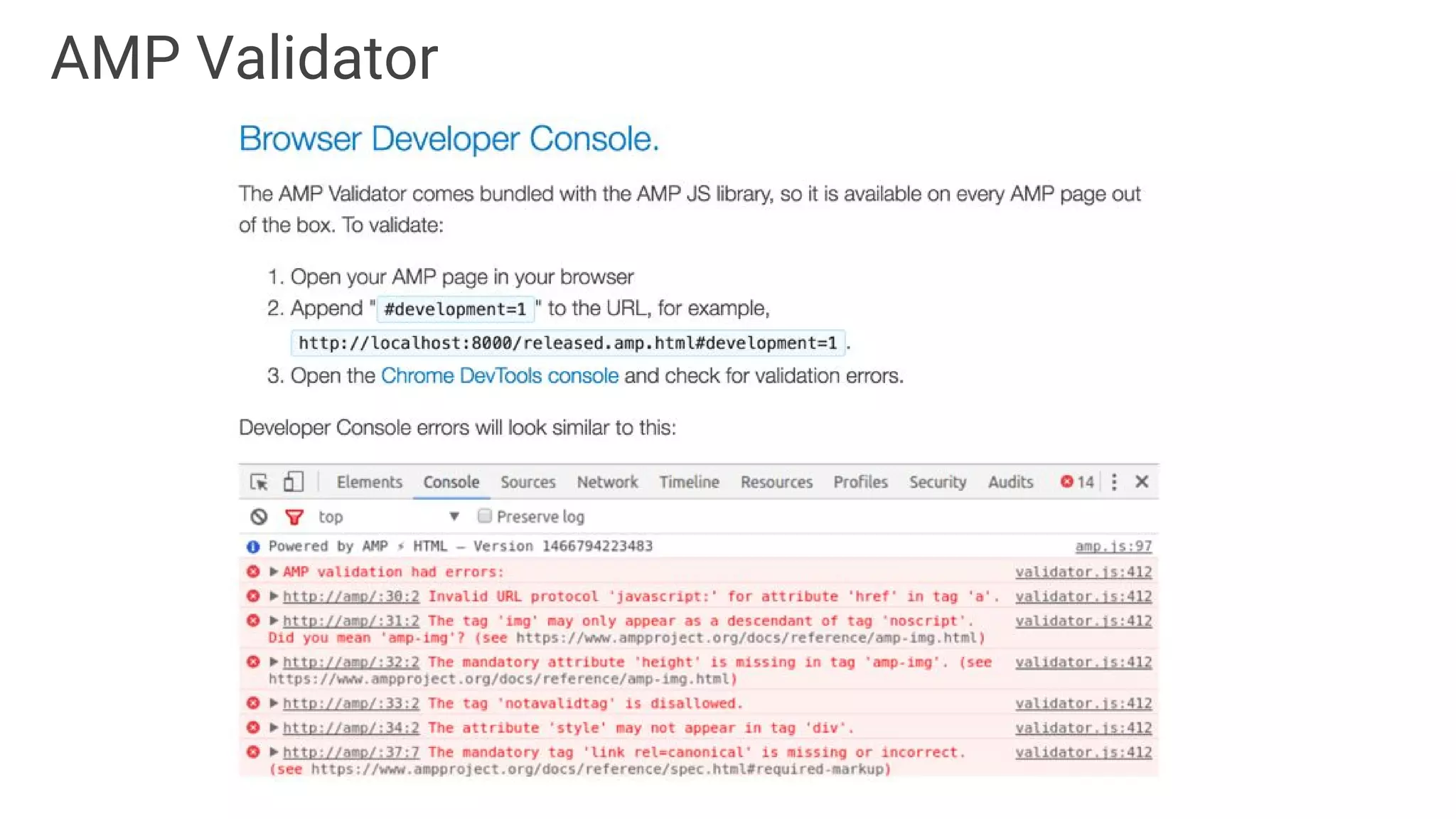Click the #development=1 code snippet
Screen dimensions: 1456x819
point(455,309)
